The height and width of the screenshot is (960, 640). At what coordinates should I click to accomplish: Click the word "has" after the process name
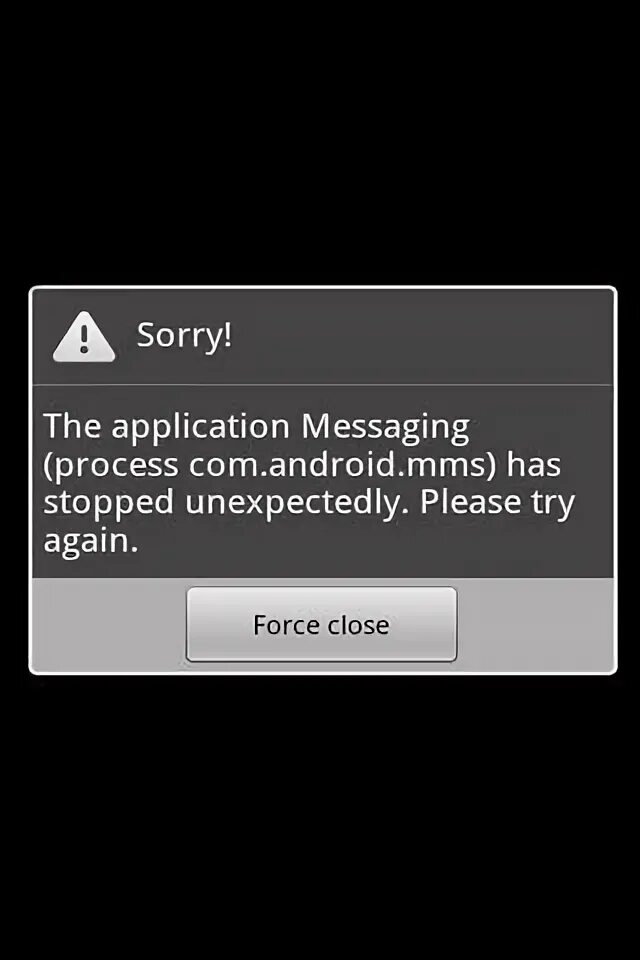(533, 465)
